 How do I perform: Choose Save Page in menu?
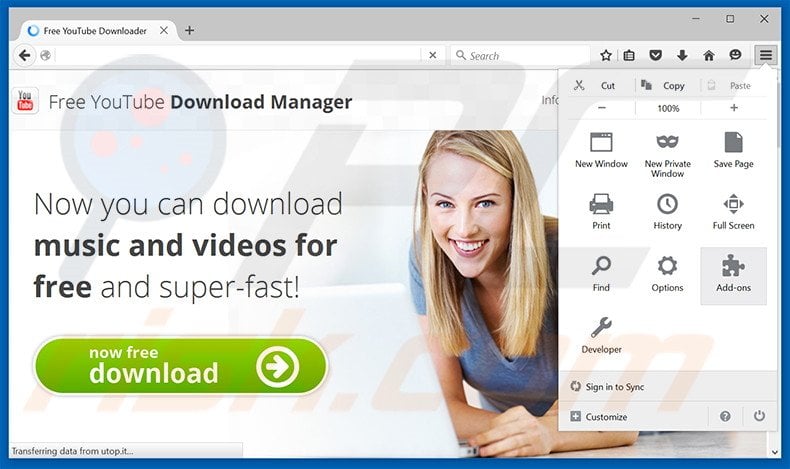734,151
